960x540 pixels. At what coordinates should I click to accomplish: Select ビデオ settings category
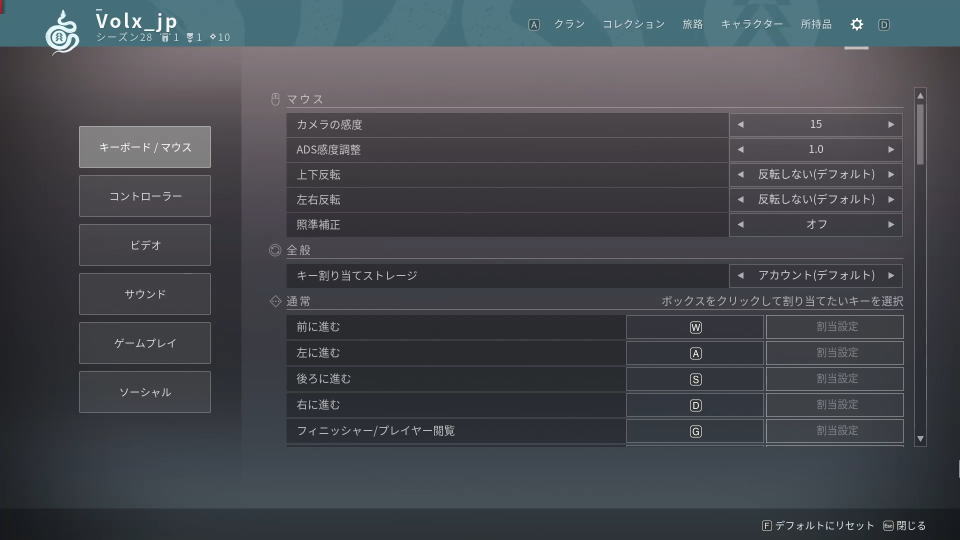click(145, 245)
